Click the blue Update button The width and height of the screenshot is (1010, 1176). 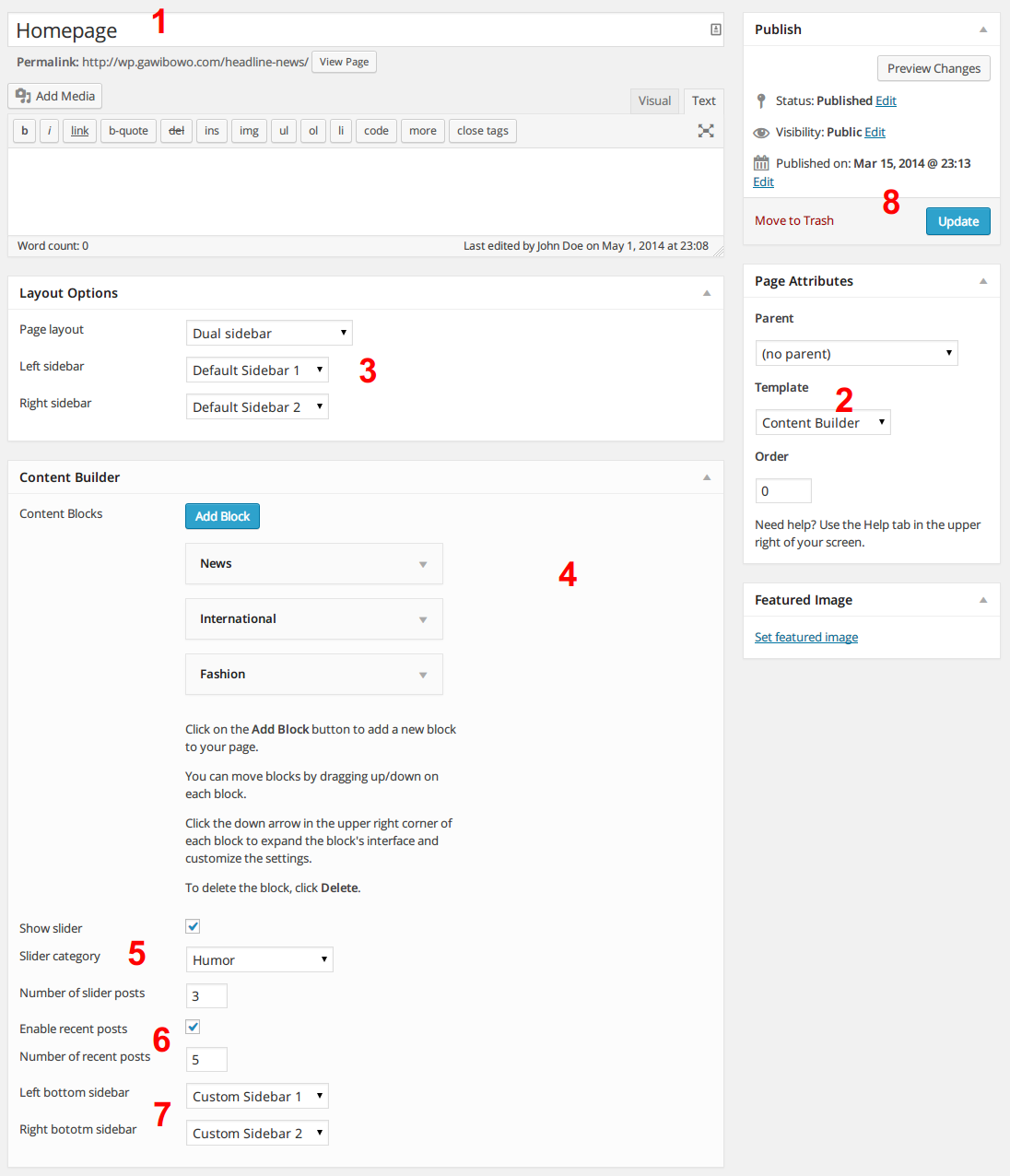point(957,221)
